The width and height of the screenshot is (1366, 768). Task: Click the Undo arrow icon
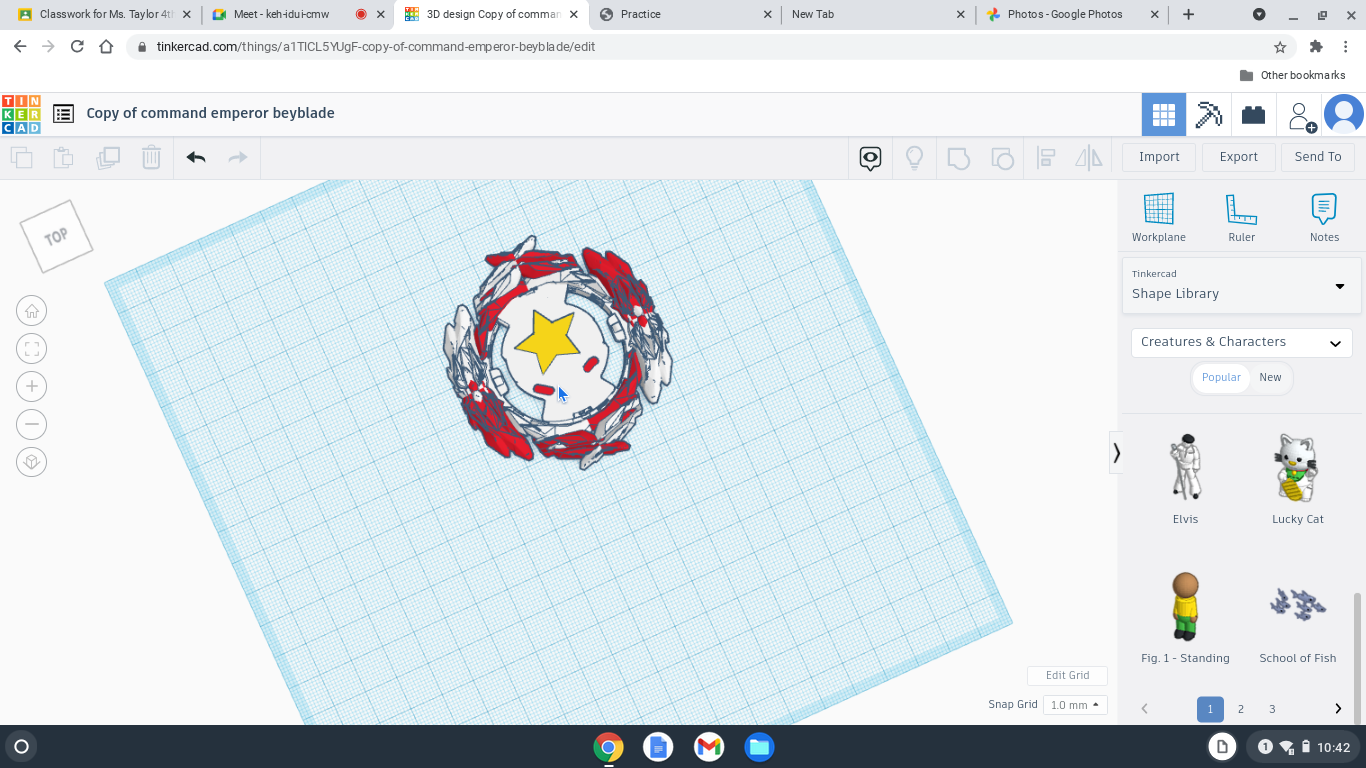pyautogui.click(x=196, y=157)
